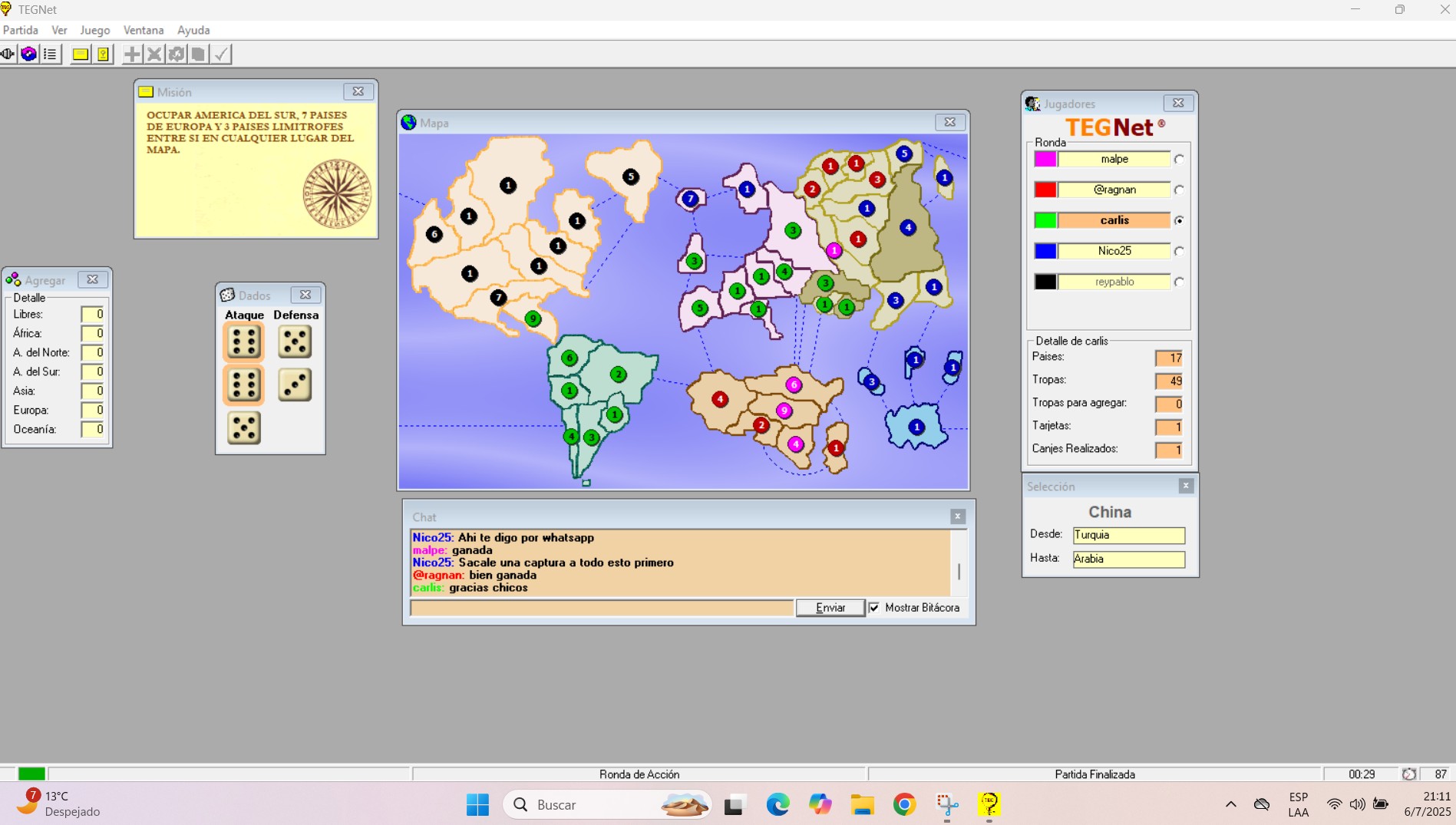Click the Oceanía value field

[x=92, y=429]
